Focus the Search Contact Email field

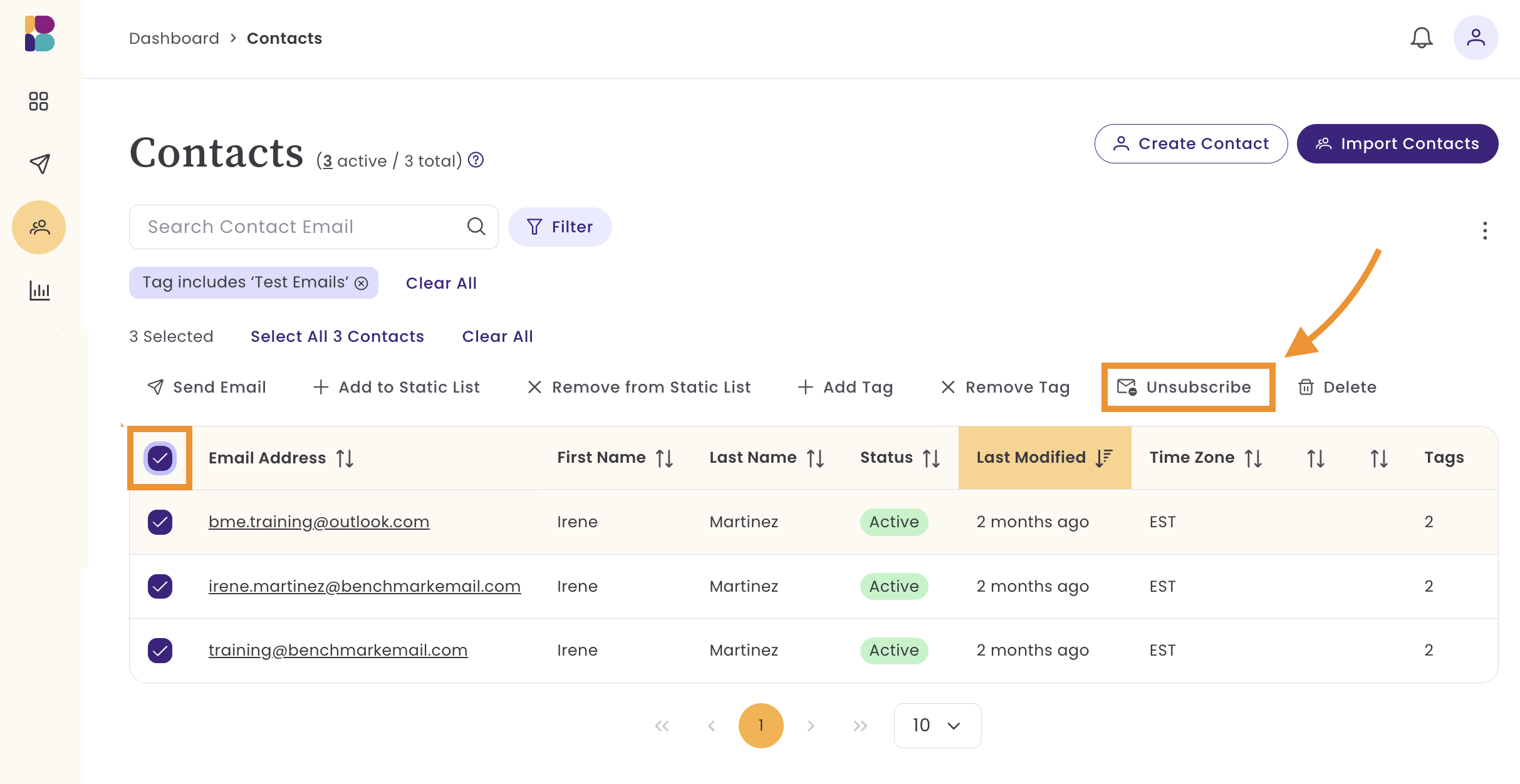point(301,227)
